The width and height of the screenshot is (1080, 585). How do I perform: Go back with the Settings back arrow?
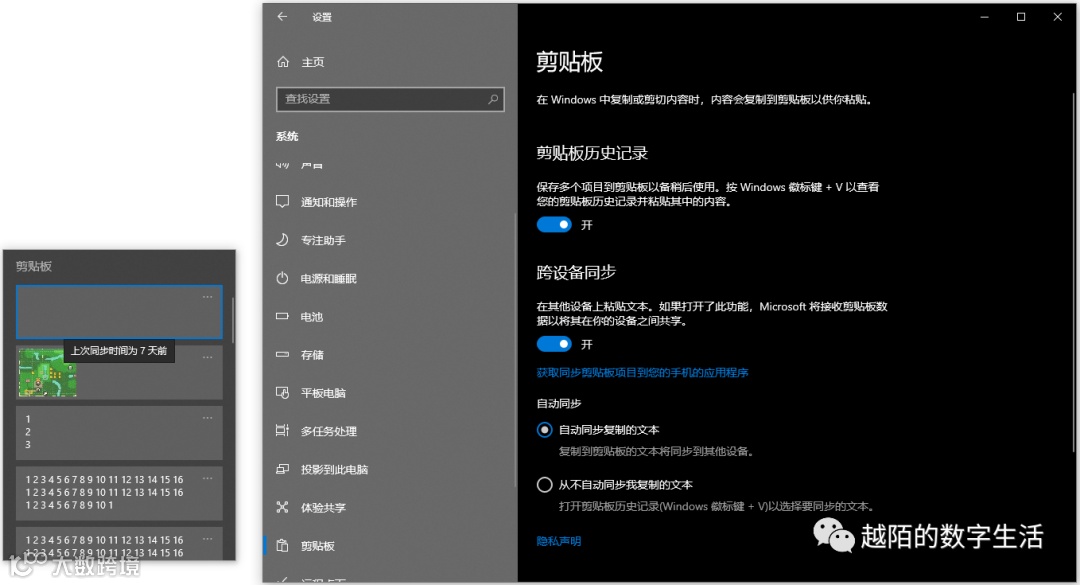click(x=282, y=17)
